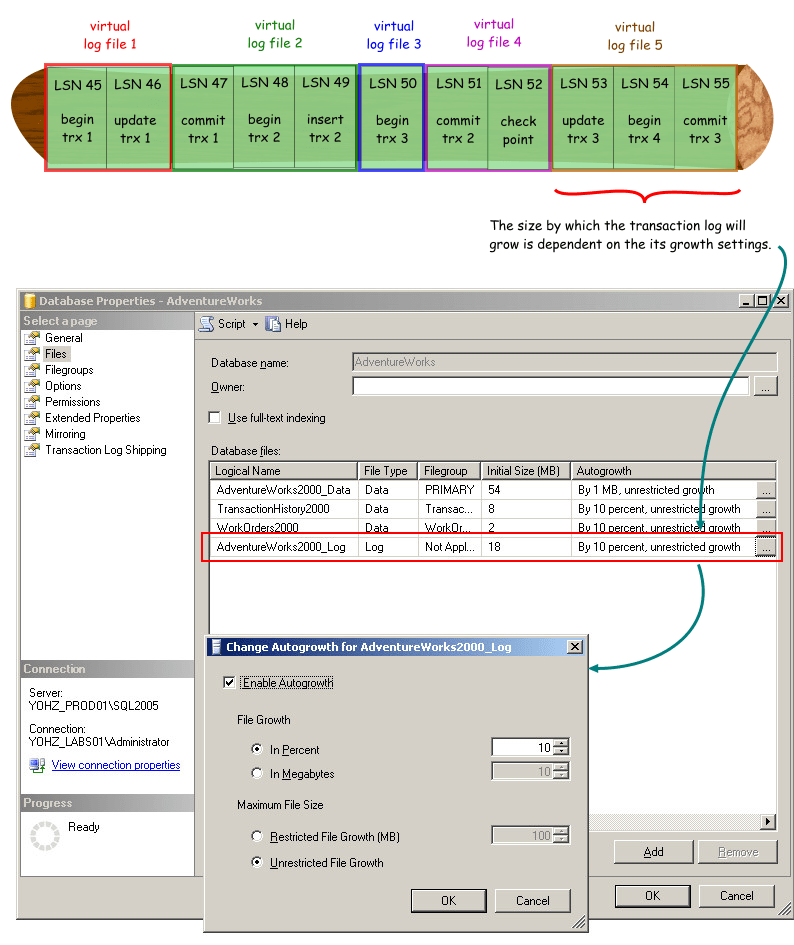Click initial size 18 cell of log file
This screenshot has width=794, height=945.
(x=525, y=547)
